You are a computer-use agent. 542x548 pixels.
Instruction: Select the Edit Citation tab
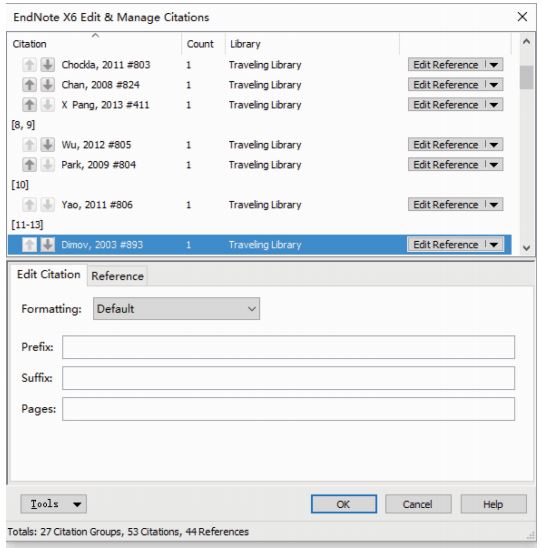[x=49, y=274]
